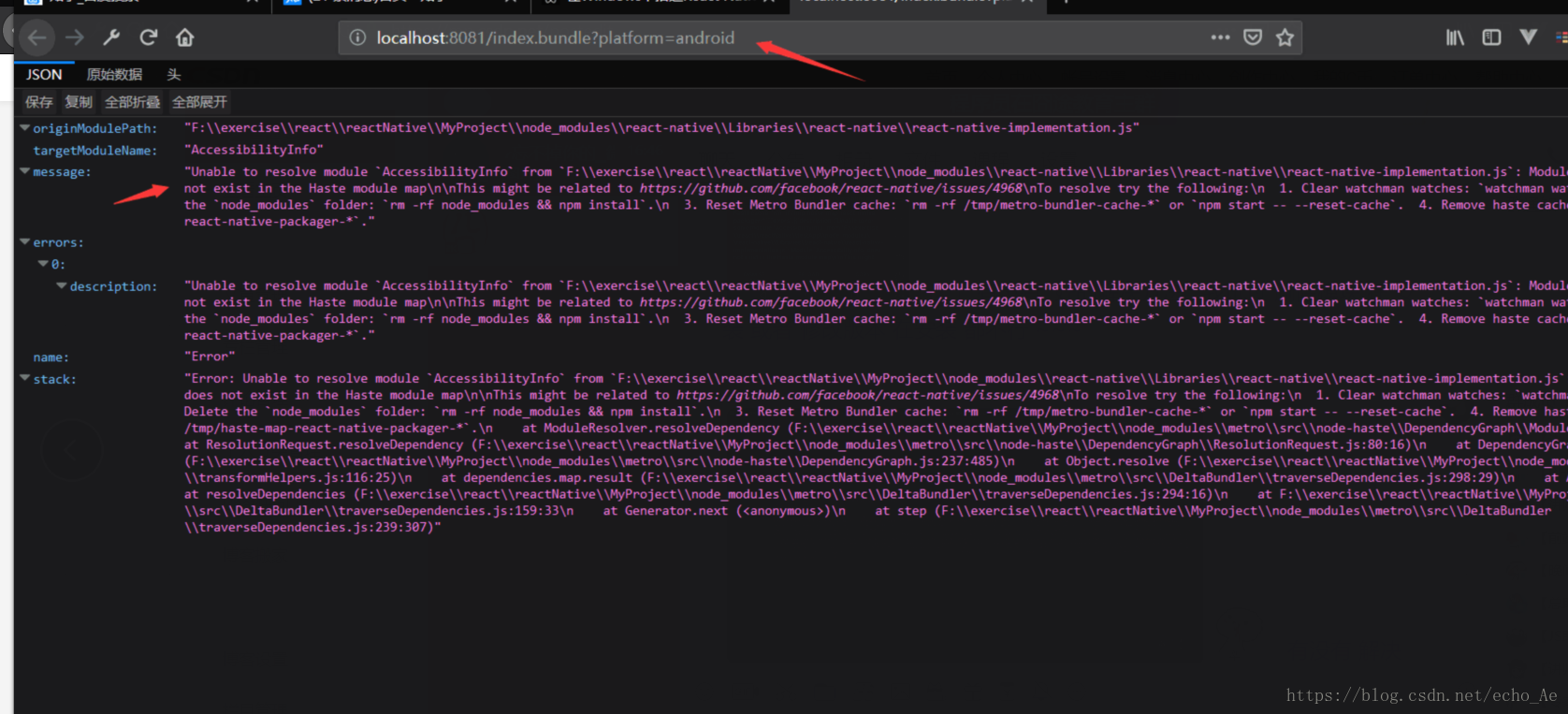Go forward to the next page
This screenshot has width=1568, height=714.
click(x=75, y=37)
